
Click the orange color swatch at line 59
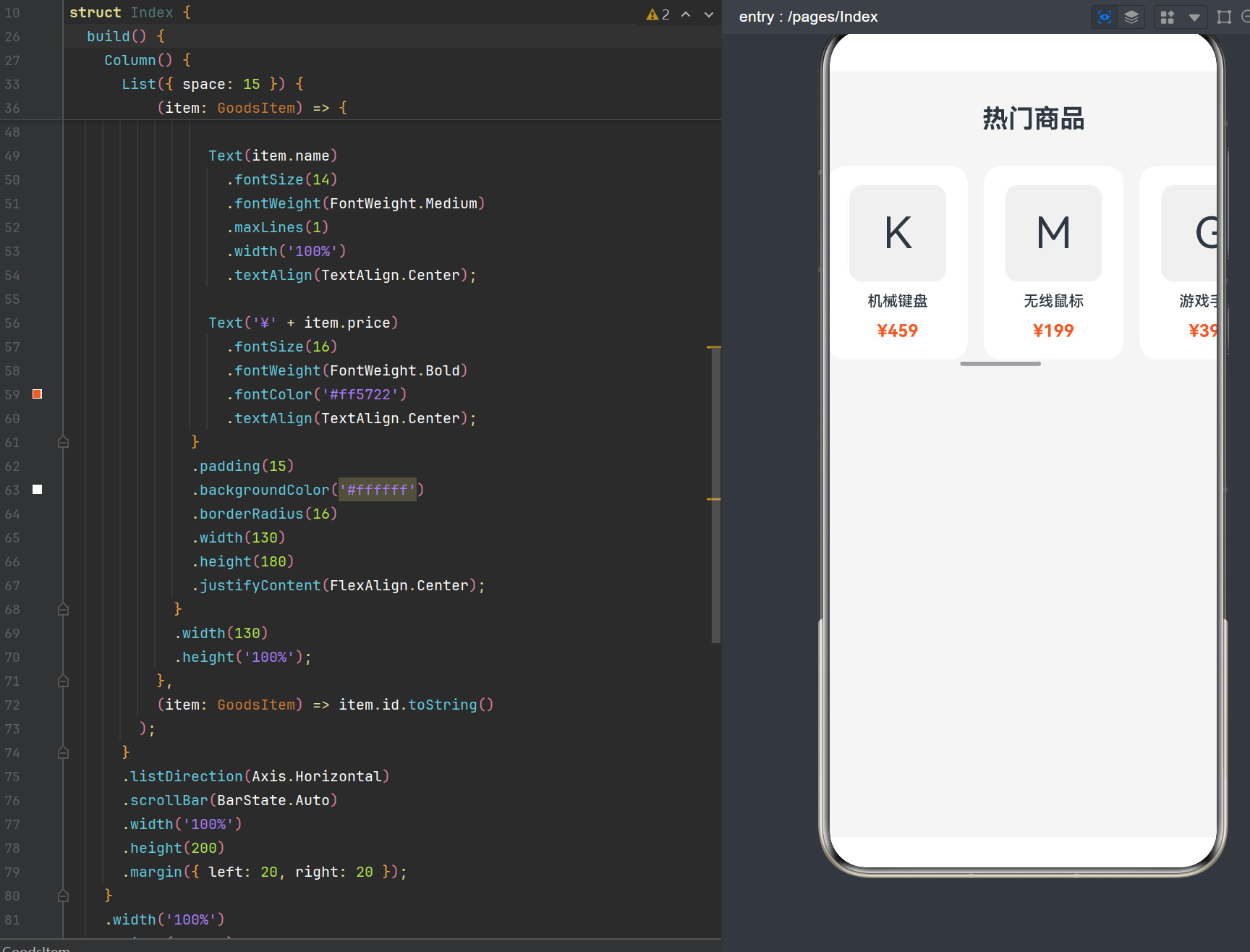(38, 394)
